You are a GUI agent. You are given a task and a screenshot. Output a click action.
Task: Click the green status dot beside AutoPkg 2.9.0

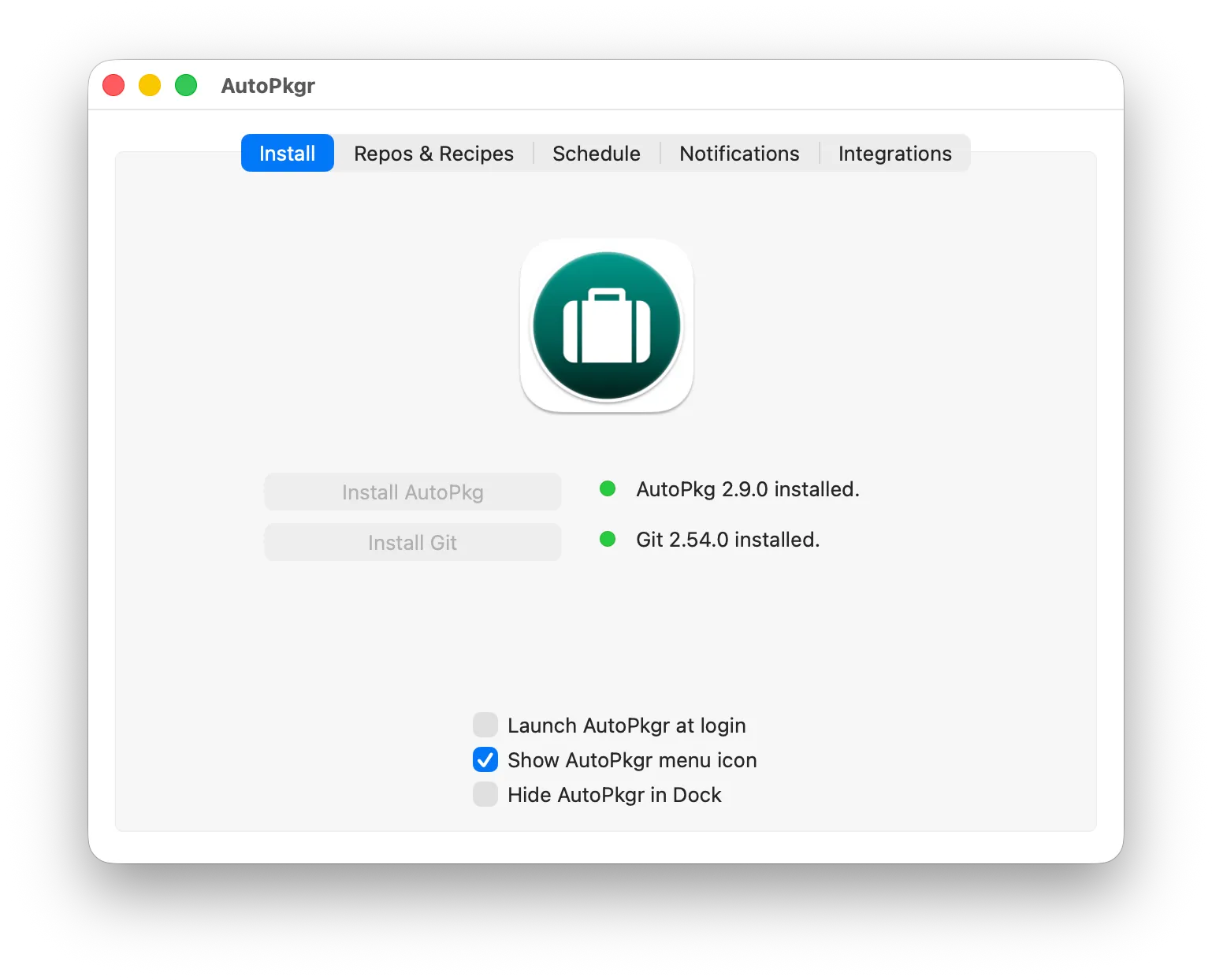coord(608,489)
